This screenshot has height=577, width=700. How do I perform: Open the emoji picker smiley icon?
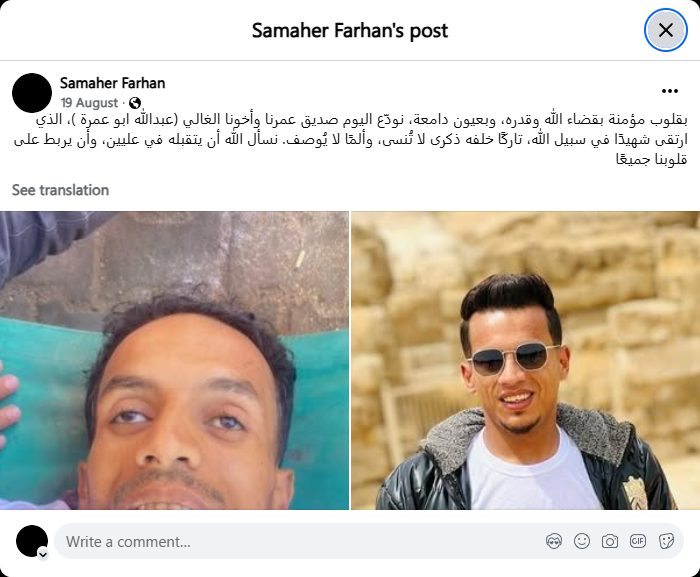[582, 541]
